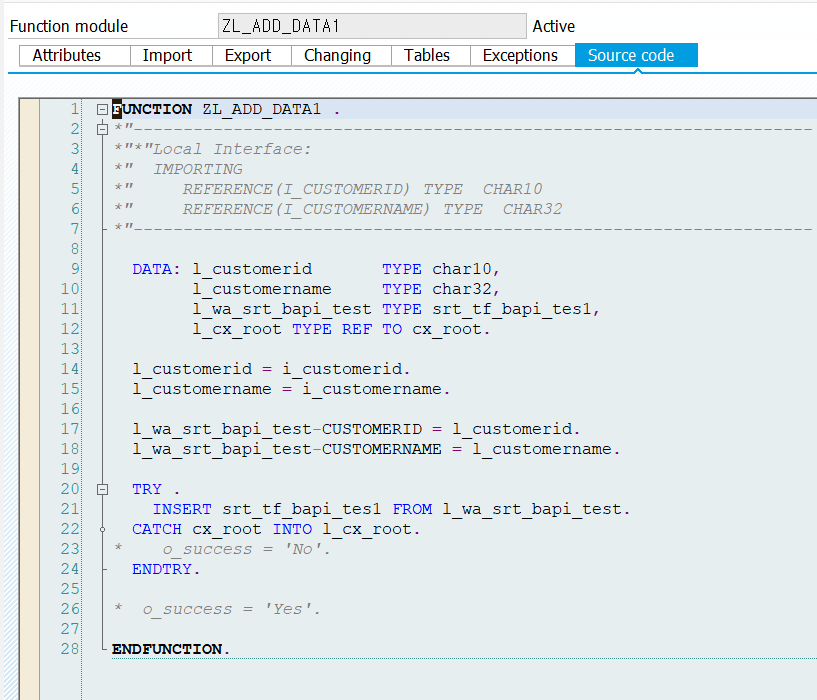This screenshot has height=700, width=817.
Task: Open the Attributes tab
Action: click(x=67, y=56)
